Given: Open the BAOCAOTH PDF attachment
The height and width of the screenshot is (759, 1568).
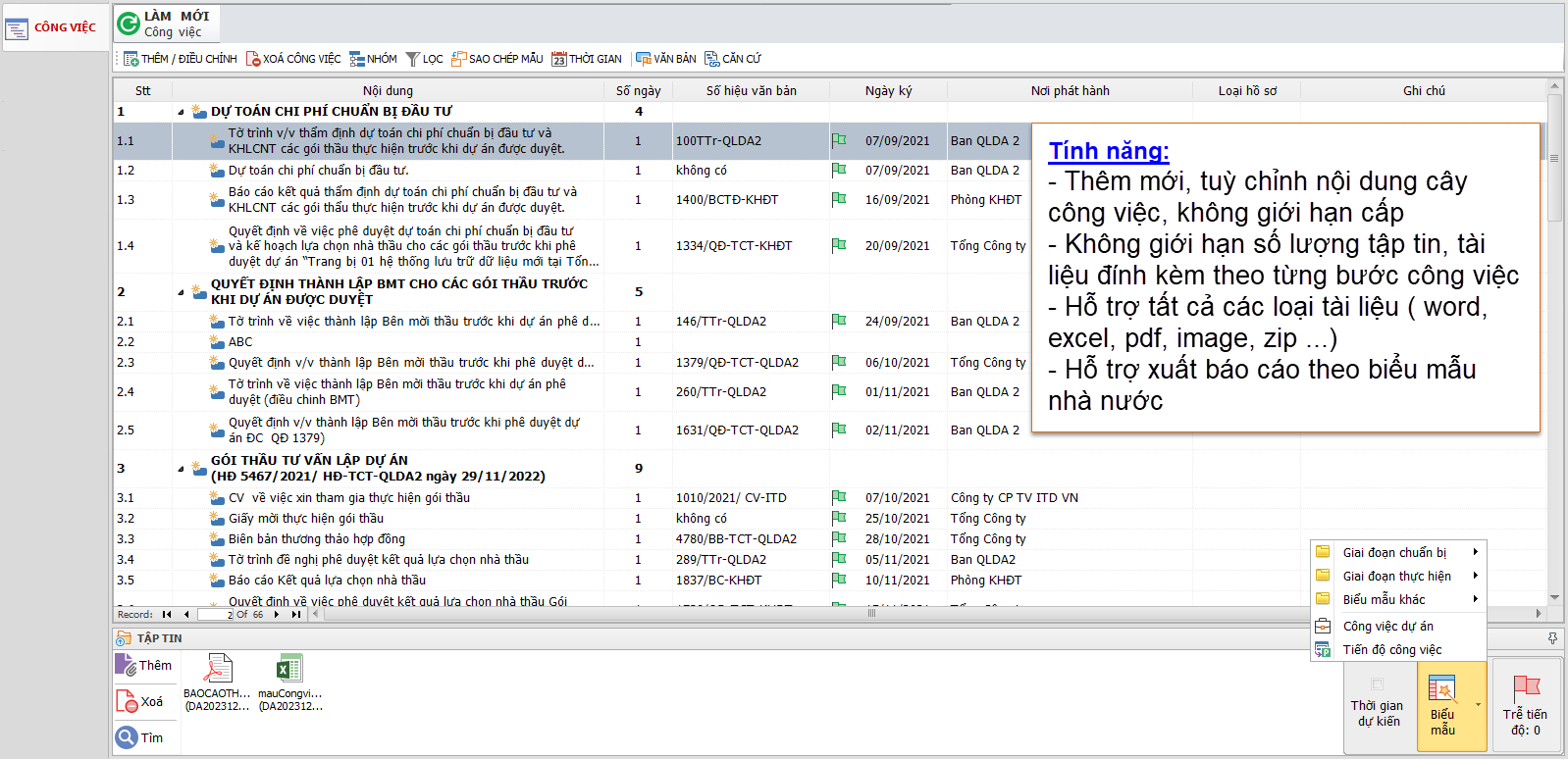Looking at the screenshot, I should pos(217,669).
